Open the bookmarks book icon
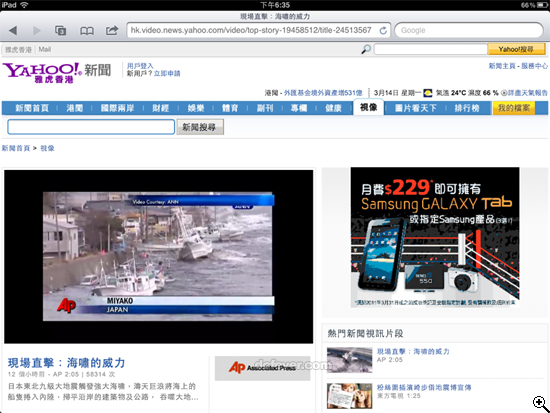The image size is (550, 413). (x=87, y=31)
